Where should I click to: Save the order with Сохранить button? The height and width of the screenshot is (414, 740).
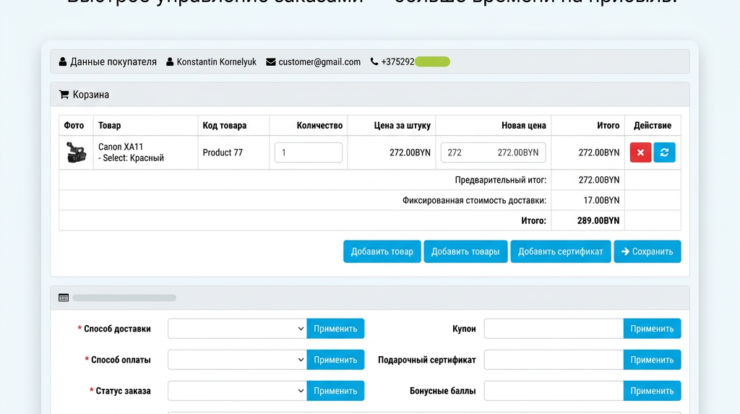[x=647, y=252]
